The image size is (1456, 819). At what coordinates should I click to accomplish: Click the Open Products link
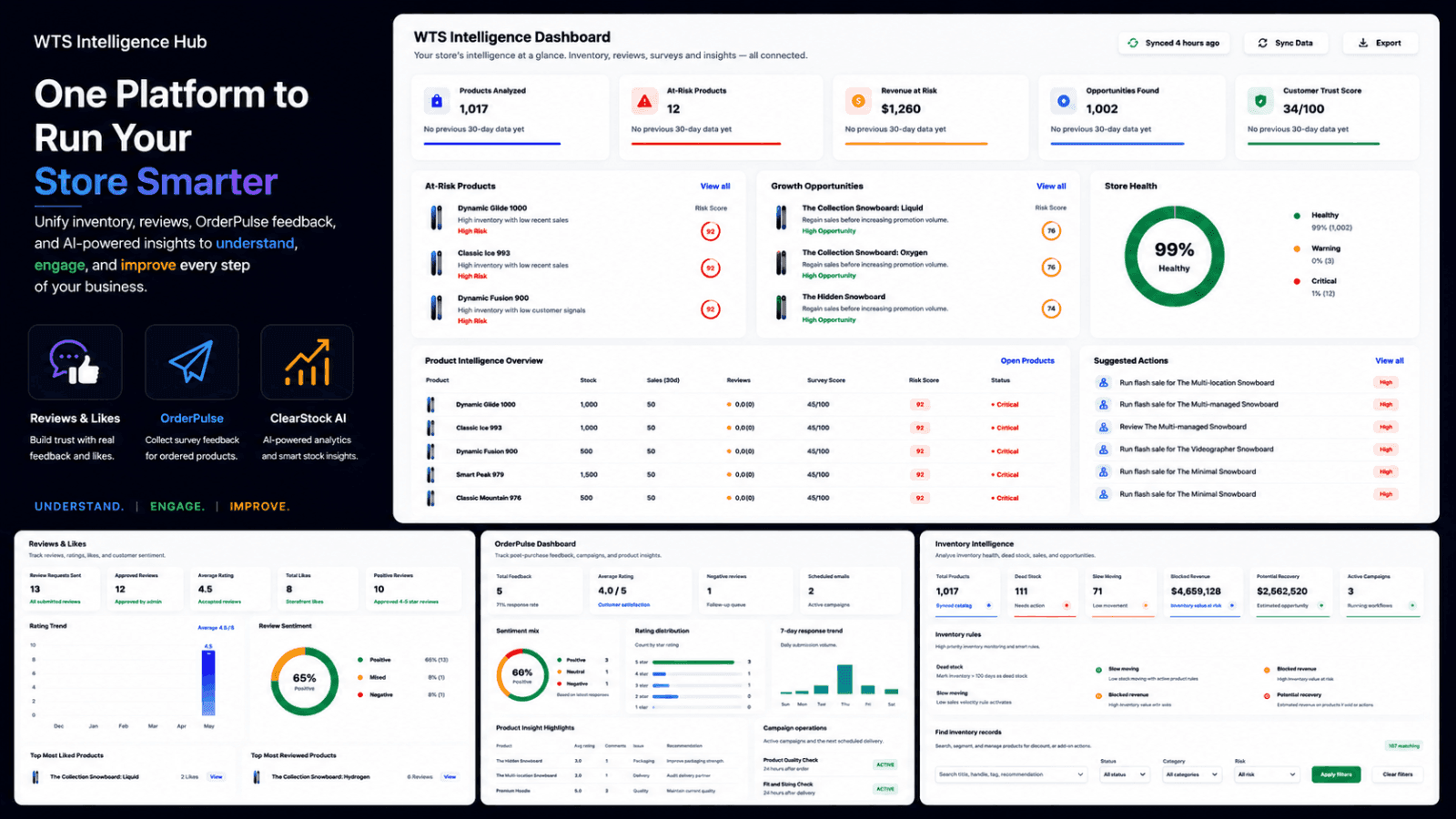click(1027, 361)
